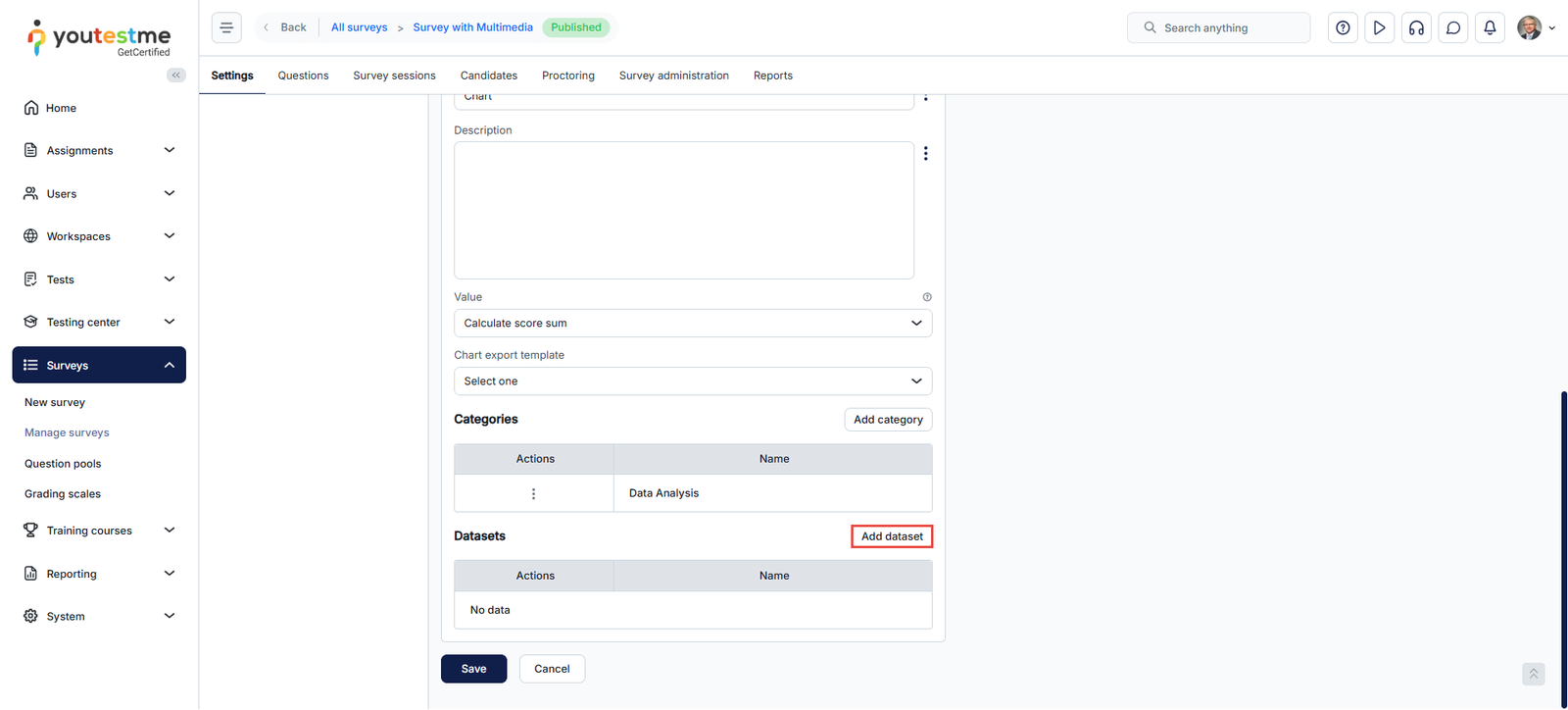
Task: Collapse sidebar with double-chevron icon
Action: 176,76
